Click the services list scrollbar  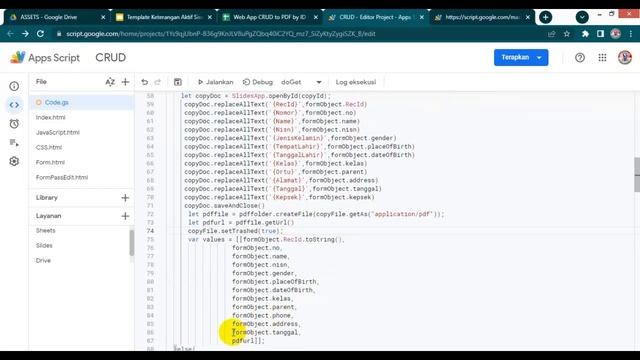(x=131, y=243)
